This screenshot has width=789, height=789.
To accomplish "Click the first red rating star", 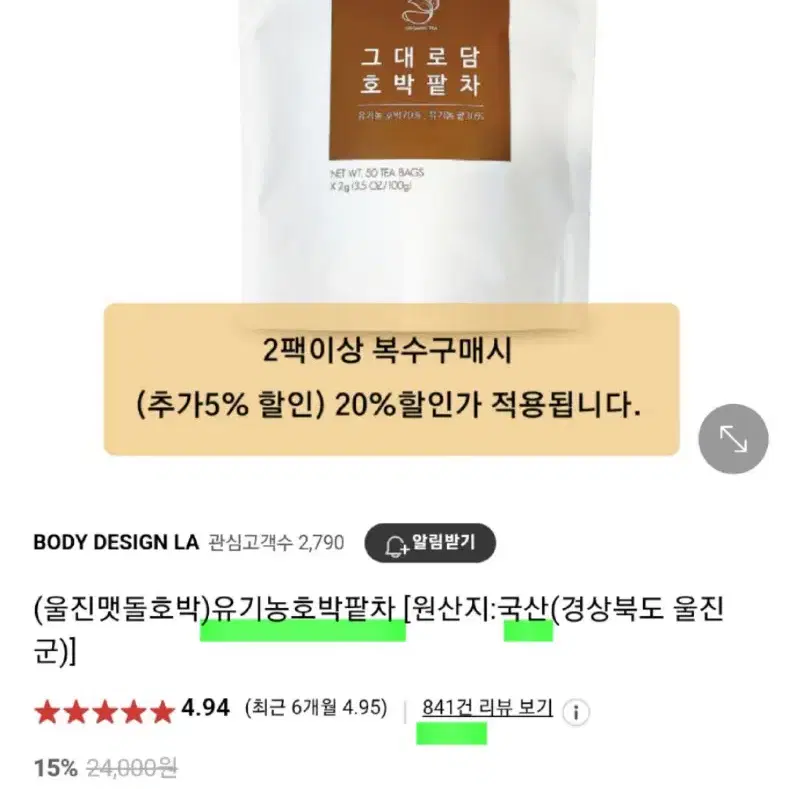I will point(46,712).
